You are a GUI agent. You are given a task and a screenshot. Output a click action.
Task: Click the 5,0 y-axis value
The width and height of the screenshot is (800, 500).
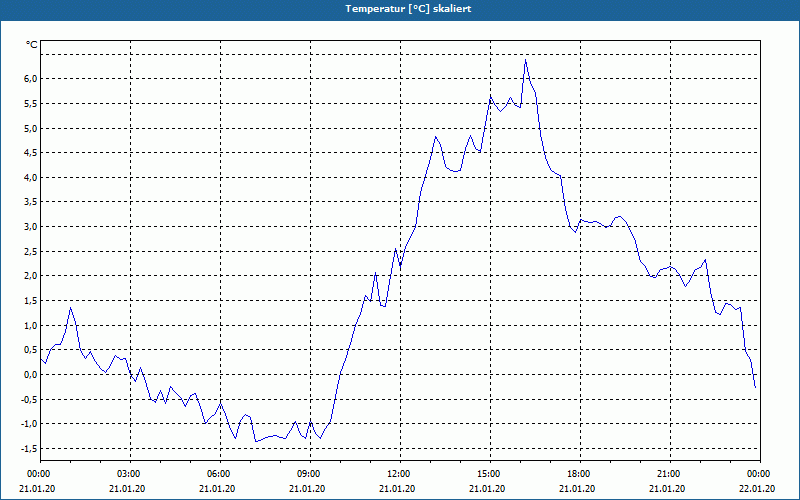coord(31,128)
